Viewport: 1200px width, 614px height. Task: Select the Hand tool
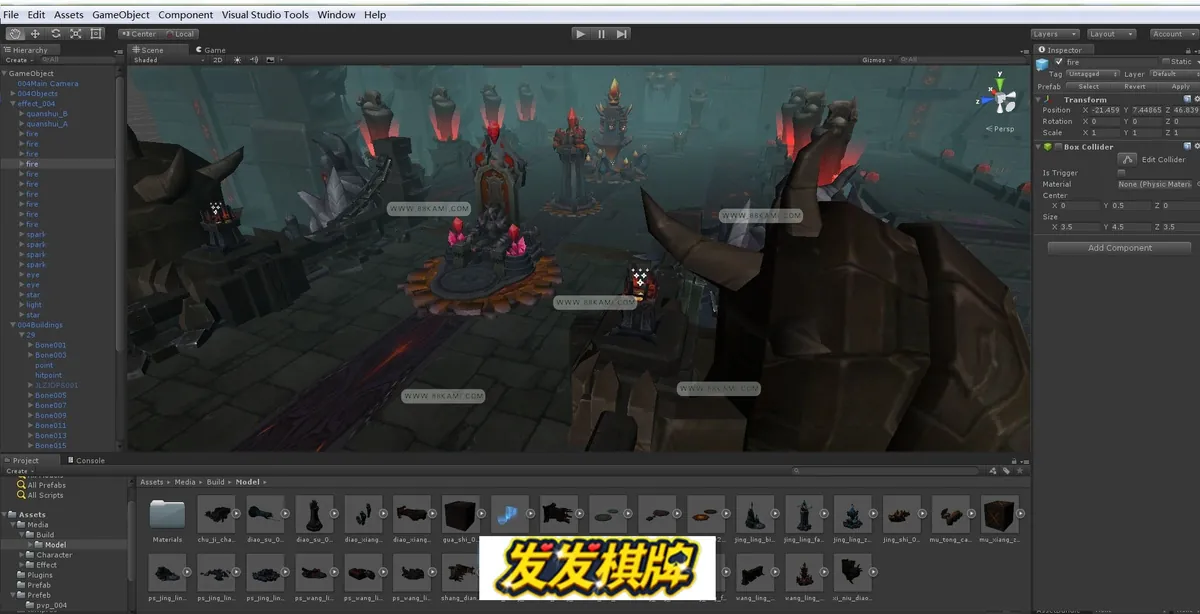(x=15, y=33)
